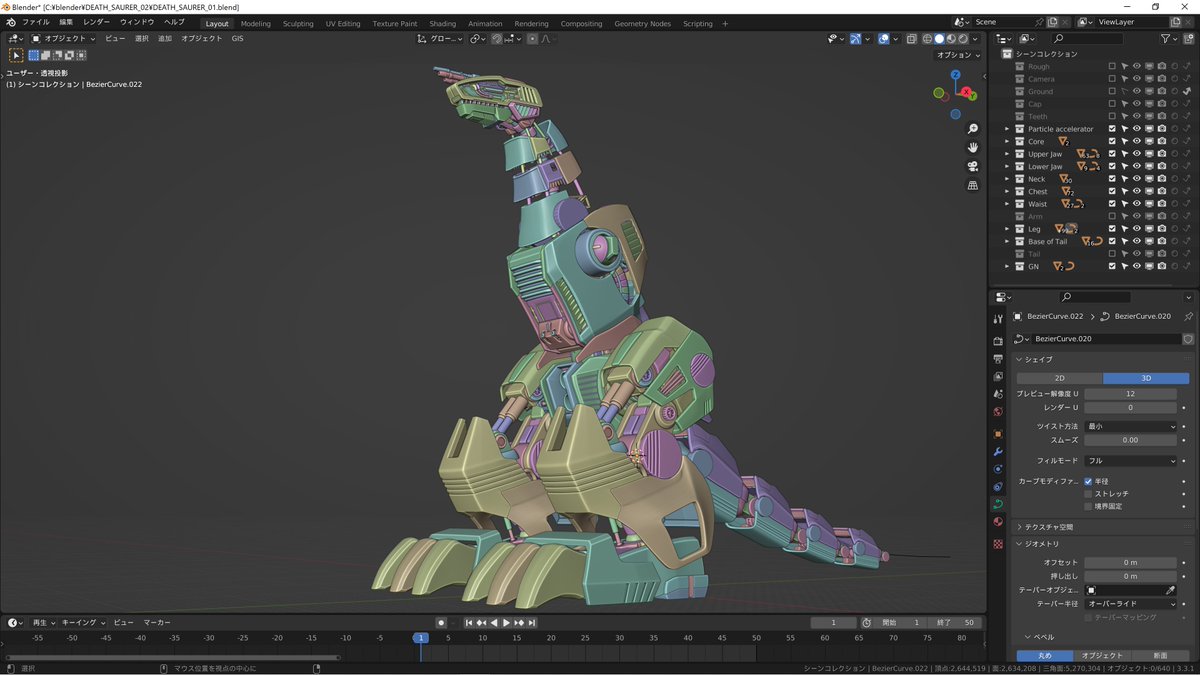
Task: Open the Tool properties tab icon
Action: pyautogui.click(x=997, y=319)
